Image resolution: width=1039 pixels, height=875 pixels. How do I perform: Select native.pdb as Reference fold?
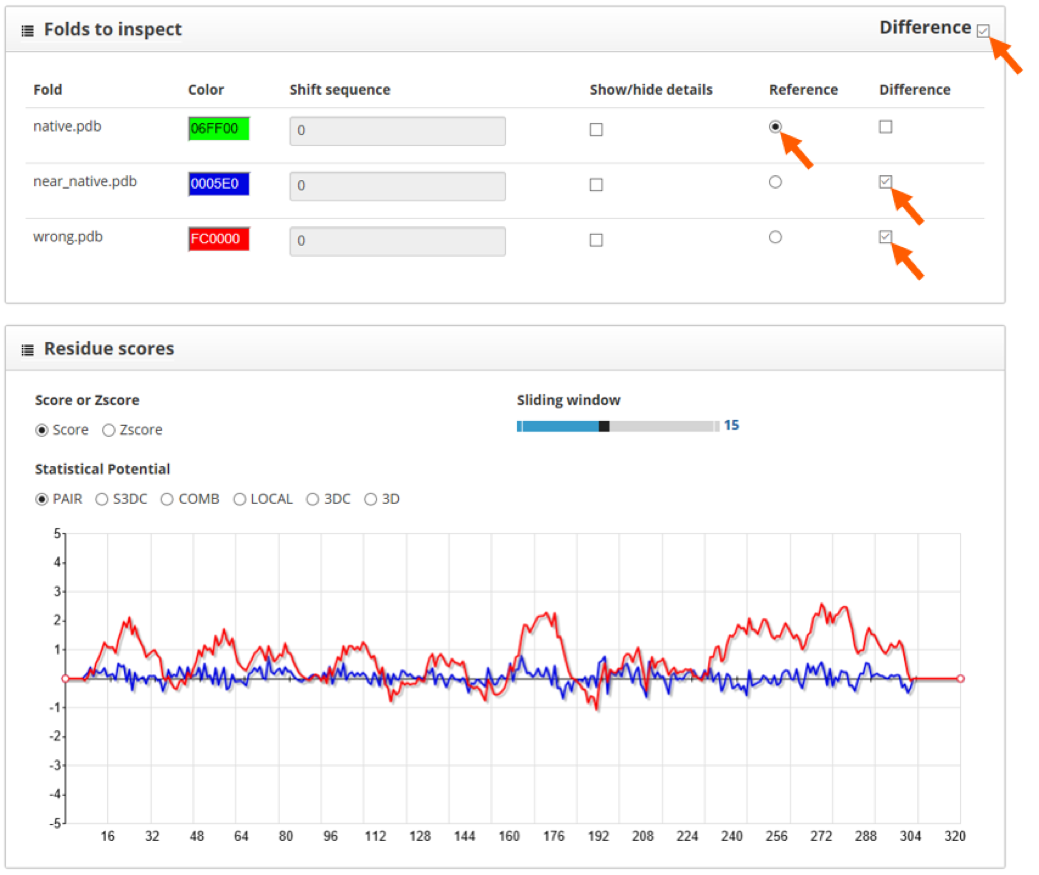click(775, 127)
